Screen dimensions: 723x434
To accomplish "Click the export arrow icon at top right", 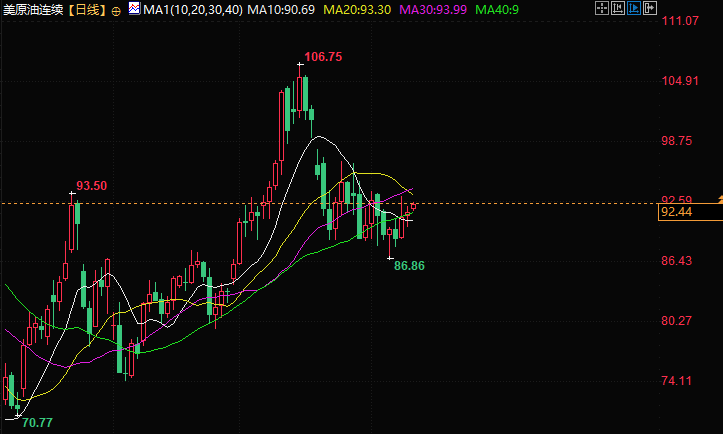I will pyautogui.click(x=650, y=8).
